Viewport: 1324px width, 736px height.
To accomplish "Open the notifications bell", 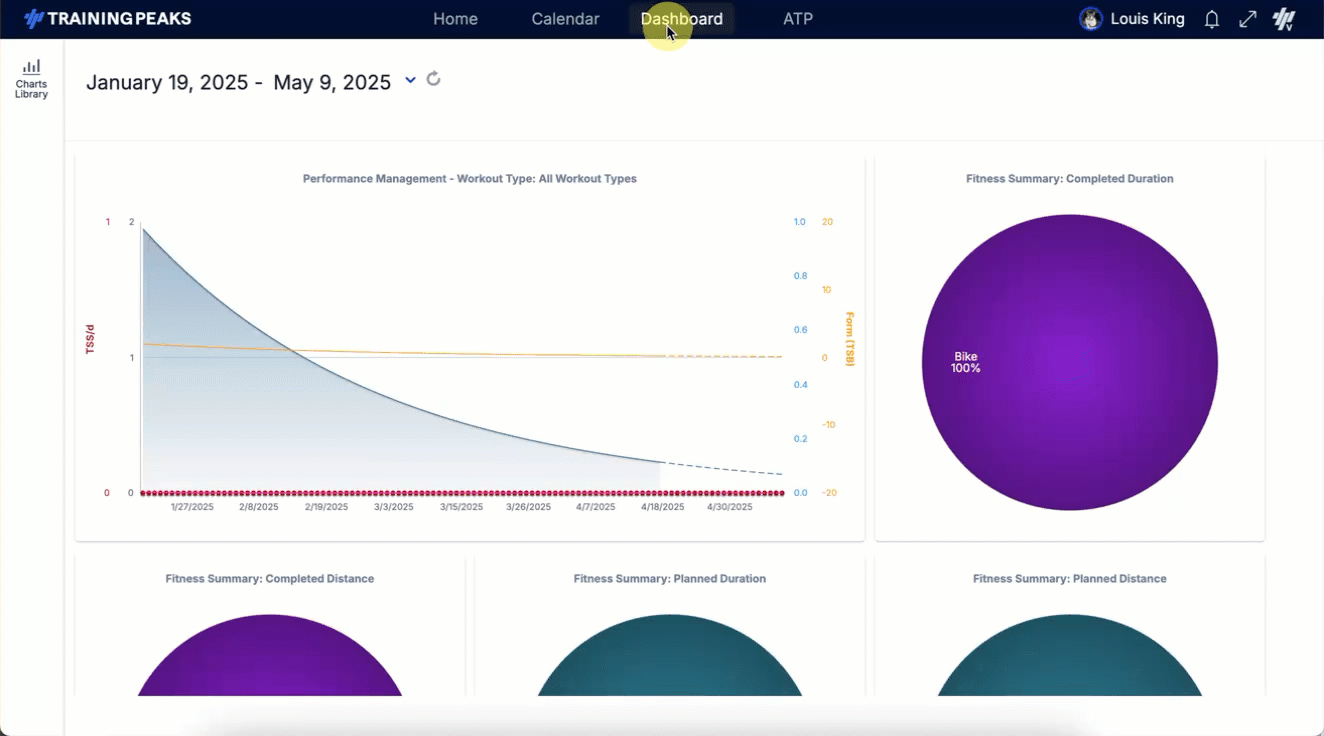I will (x=1211, y=19).
